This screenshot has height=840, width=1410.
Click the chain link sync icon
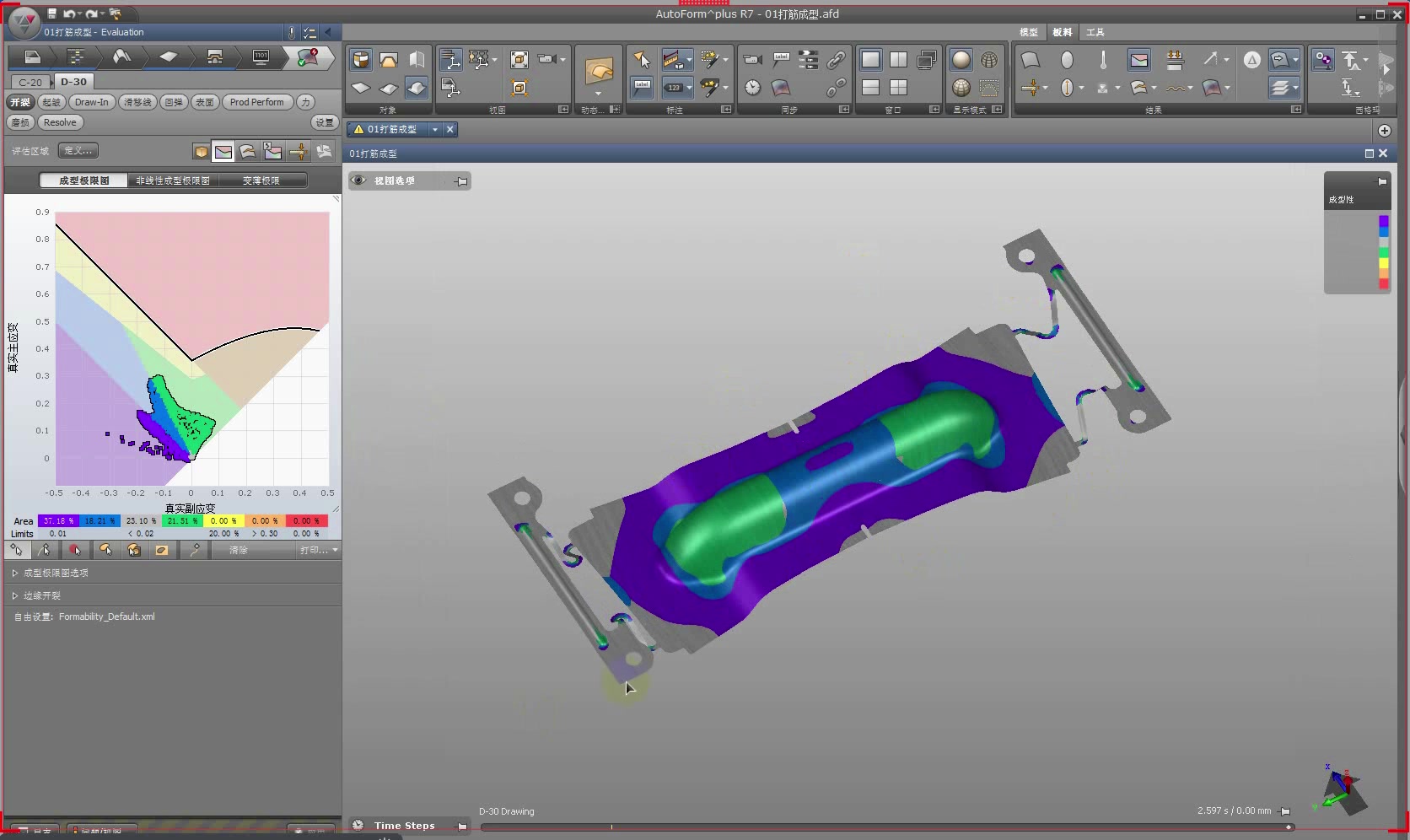click(836, 60)
